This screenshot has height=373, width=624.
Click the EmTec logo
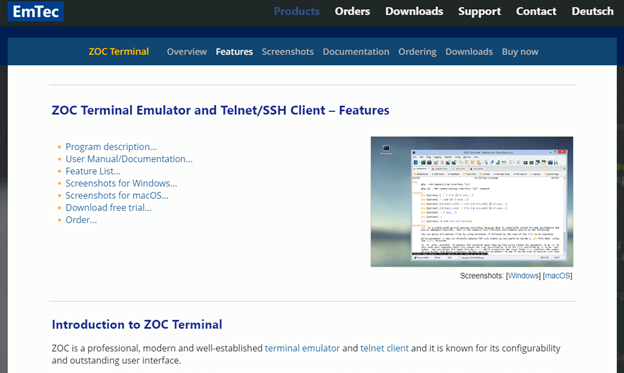point(35,12)
